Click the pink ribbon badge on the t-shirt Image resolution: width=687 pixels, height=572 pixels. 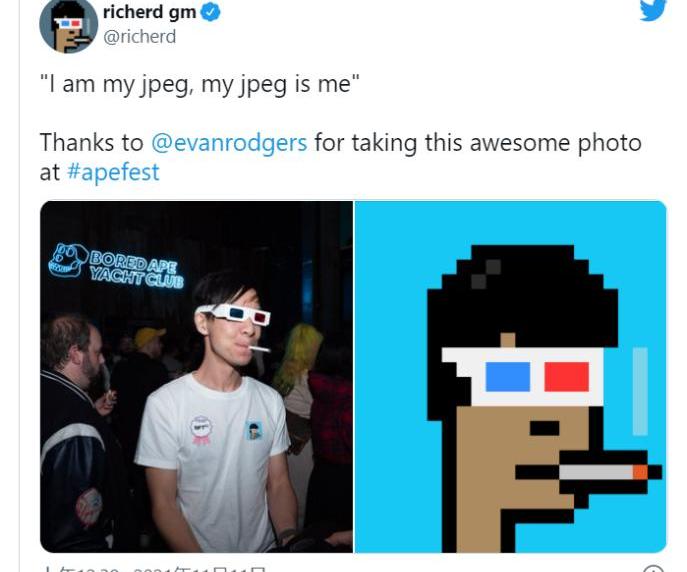[201, 430]
